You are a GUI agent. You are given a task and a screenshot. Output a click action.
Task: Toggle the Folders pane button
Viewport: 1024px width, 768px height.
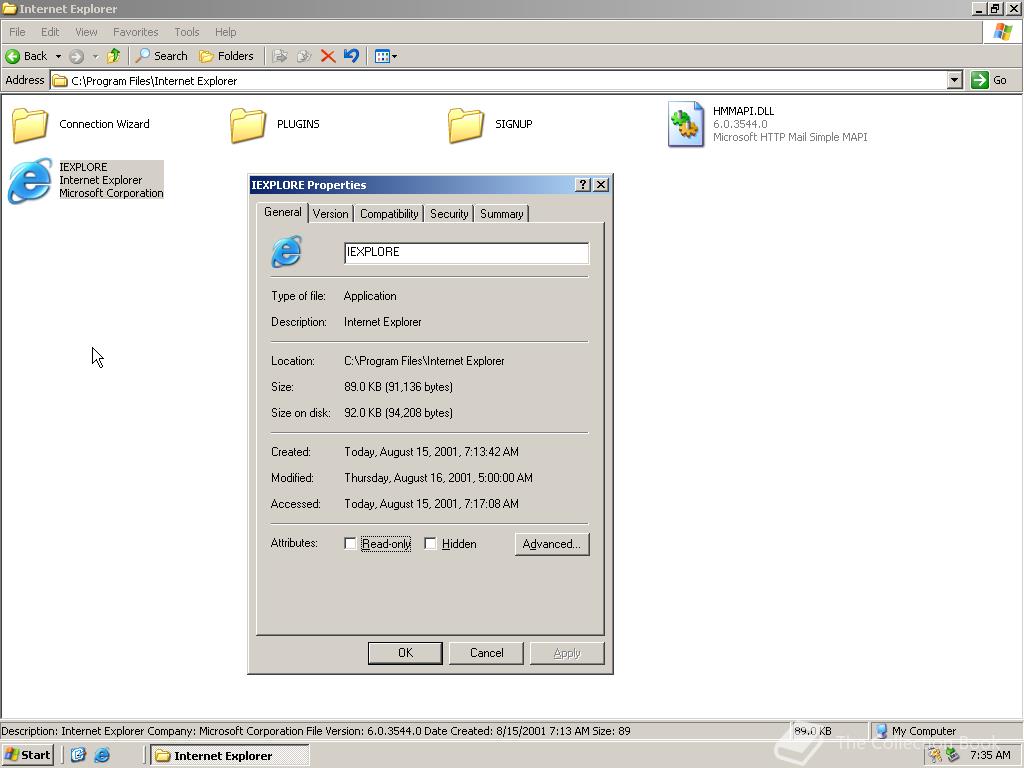(x=226, y=56)
